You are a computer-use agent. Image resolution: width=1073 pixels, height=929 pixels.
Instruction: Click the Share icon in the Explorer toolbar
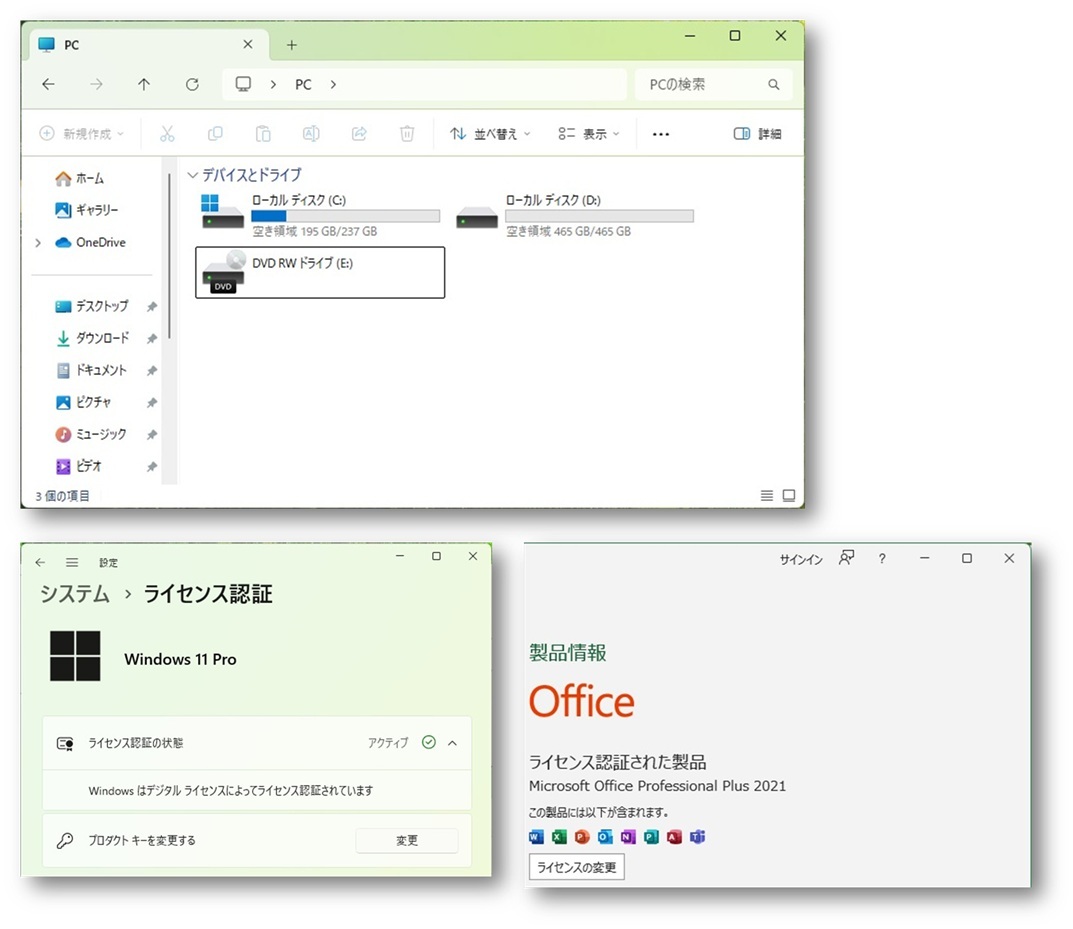point(359,133)
